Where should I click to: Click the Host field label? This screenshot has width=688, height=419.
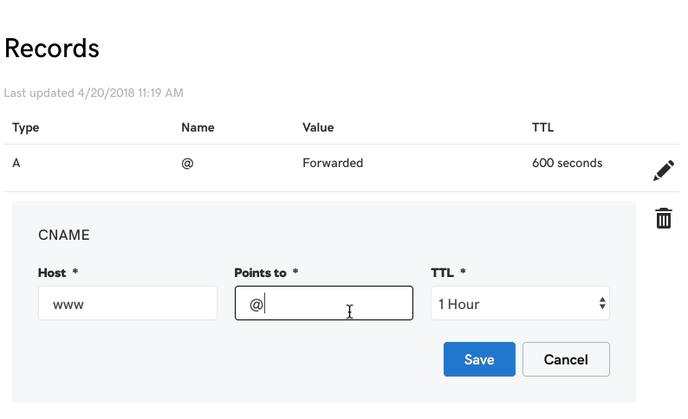52,273
